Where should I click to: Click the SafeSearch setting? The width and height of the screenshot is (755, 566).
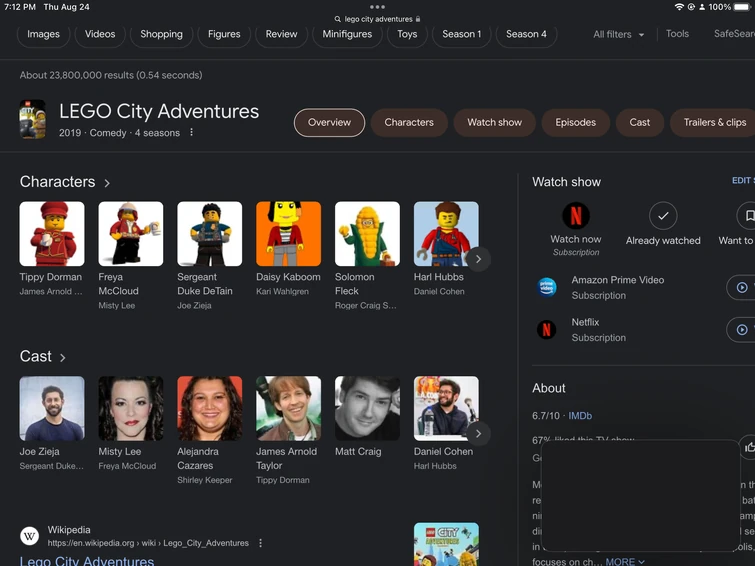click(x=734, y=34)
